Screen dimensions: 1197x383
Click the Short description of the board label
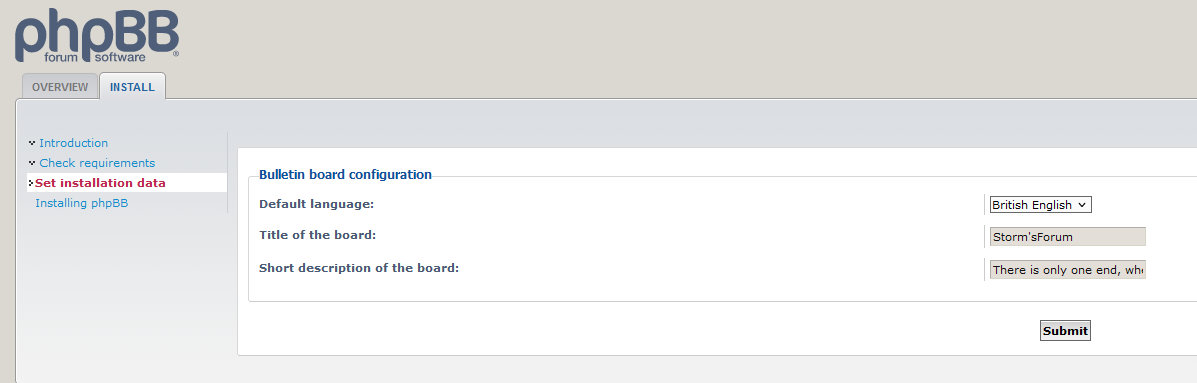[359, 268]
